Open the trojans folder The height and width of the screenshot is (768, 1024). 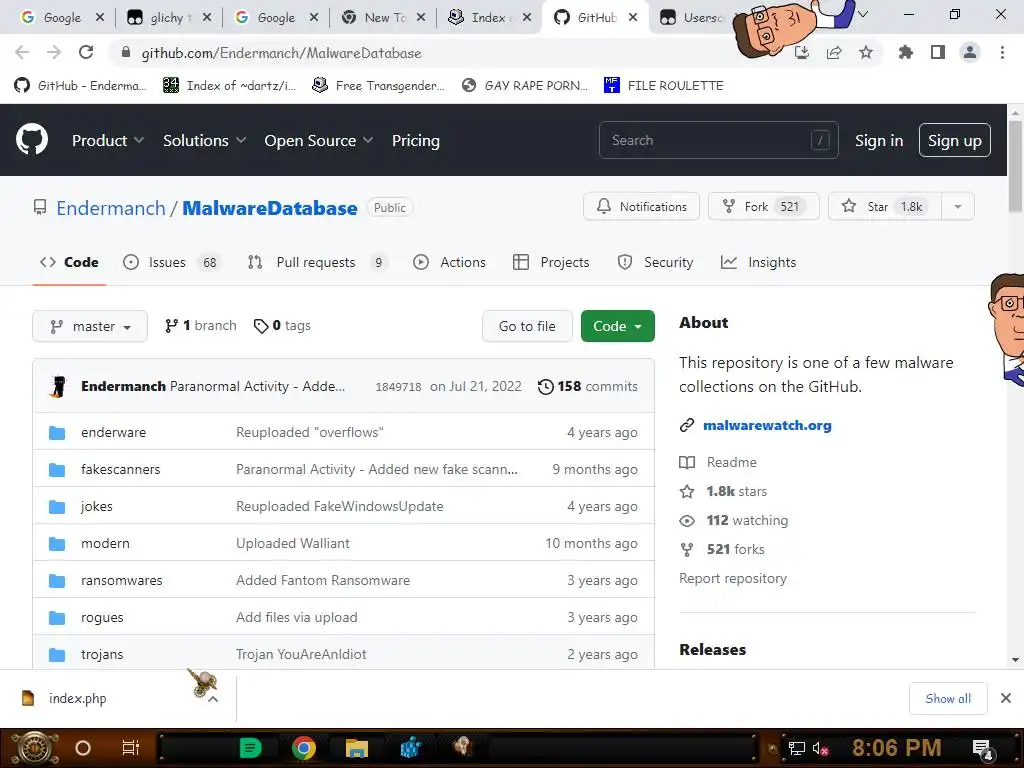pyautogui.click(x=102, y=654)
